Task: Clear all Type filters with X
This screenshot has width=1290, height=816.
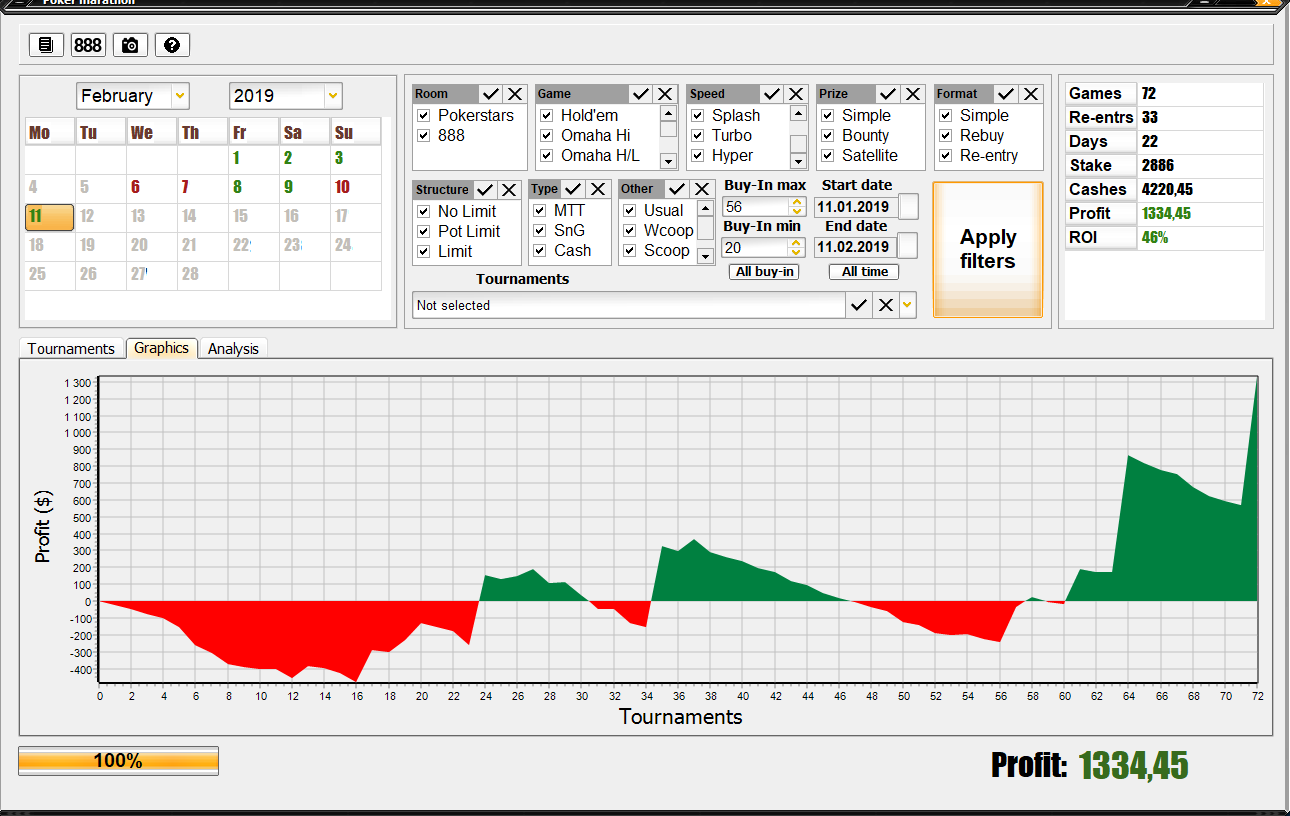Action: click(x=598, y=189)
